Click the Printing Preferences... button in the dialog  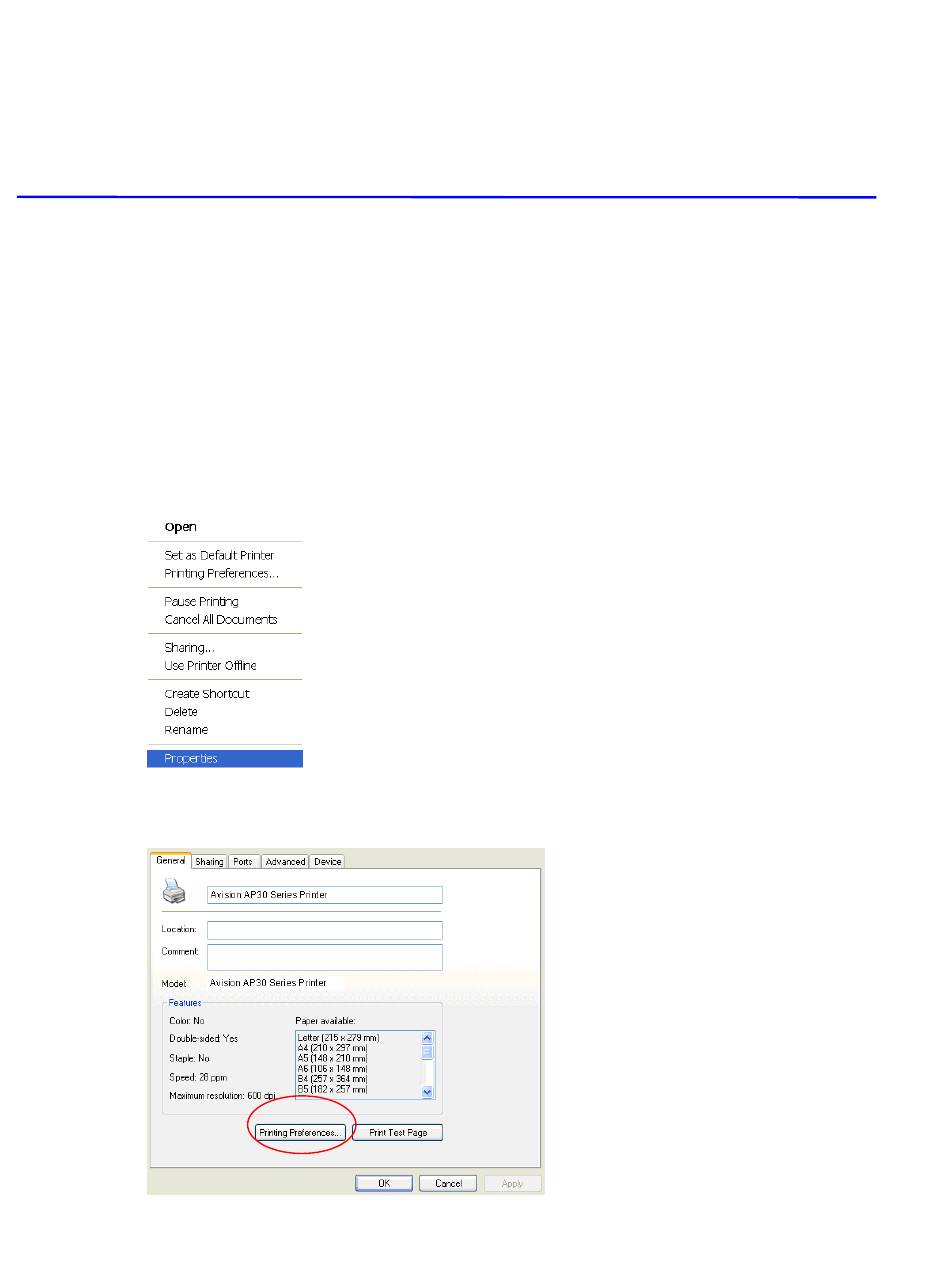[x=301, y=1132]
